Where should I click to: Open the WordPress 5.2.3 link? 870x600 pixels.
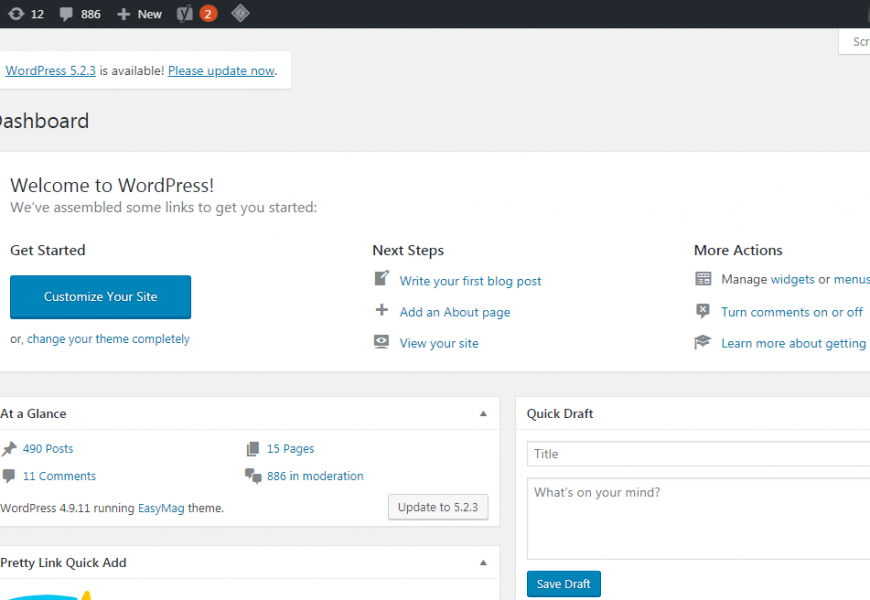(x=50, y=70)
